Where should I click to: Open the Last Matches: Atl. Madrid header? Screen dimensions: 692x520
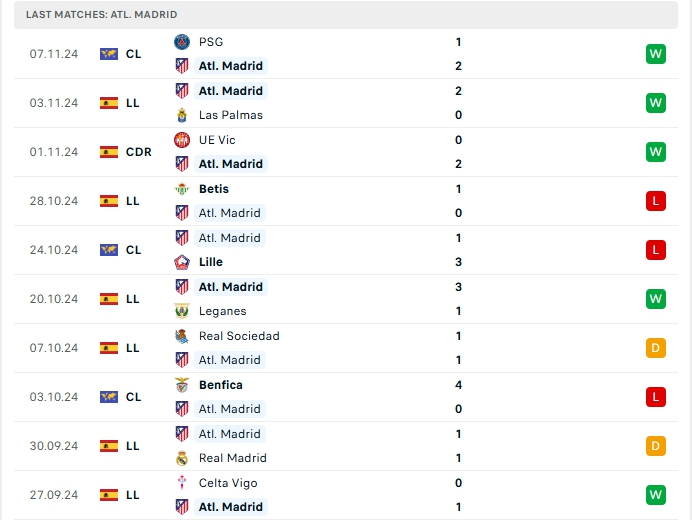pyautogui.click(x=102, y=15)
